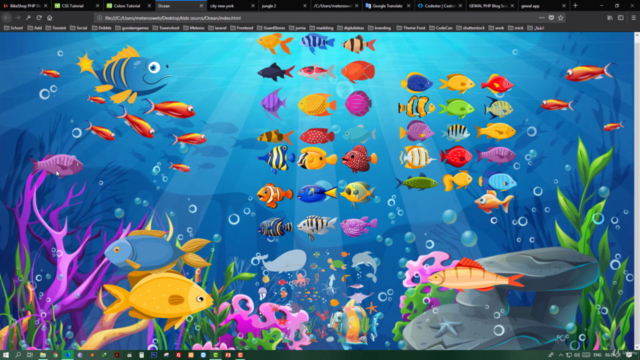
Task: Bookmark this page with the star icon
Action: point(560,18)
